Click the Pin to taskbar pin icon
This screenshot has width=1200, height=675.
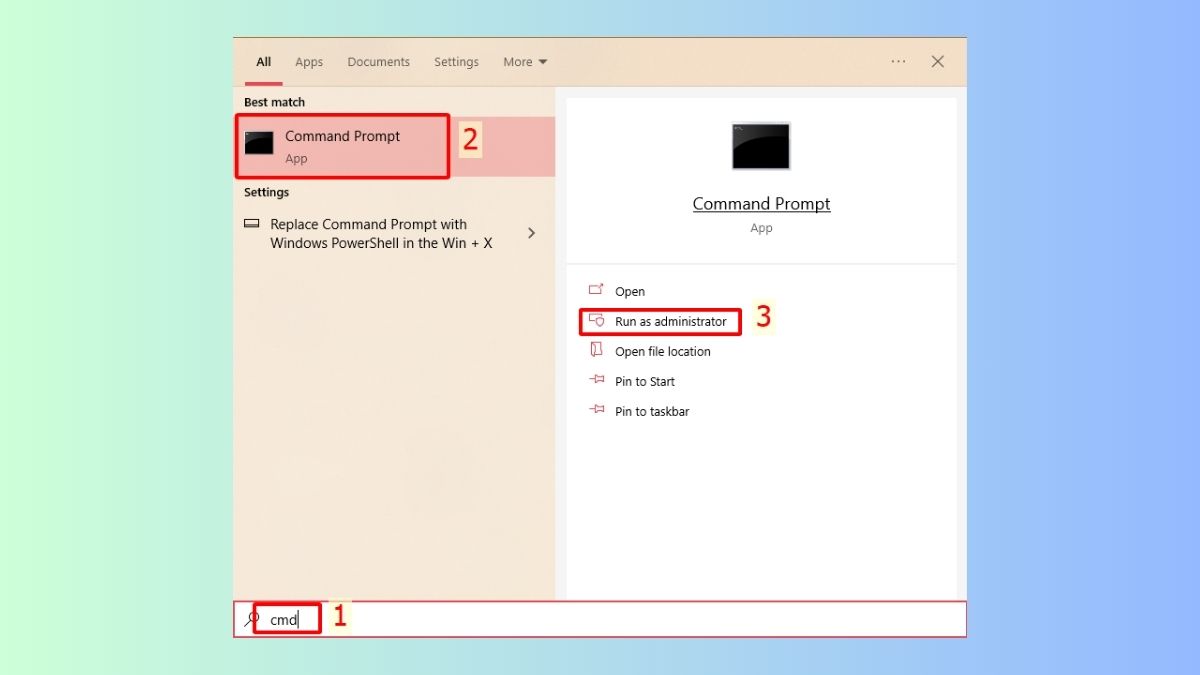pyautogui.click(x=597, y=410)
